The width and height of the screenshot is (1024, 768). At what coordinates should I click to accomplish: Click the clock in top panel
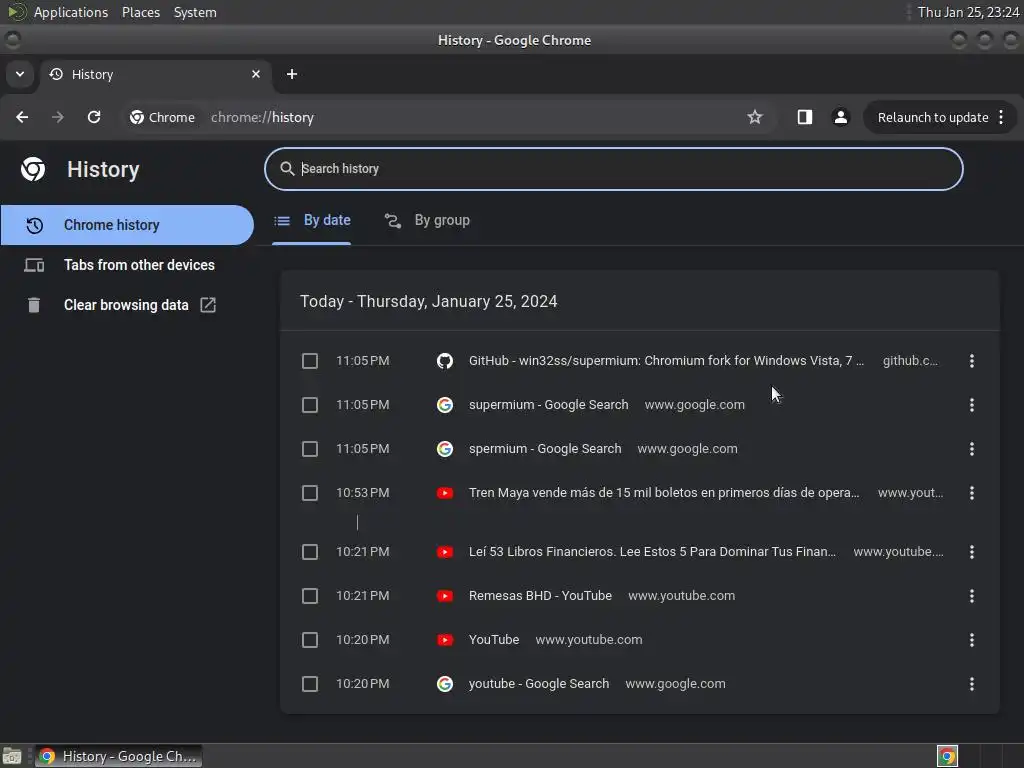point(968,12)
